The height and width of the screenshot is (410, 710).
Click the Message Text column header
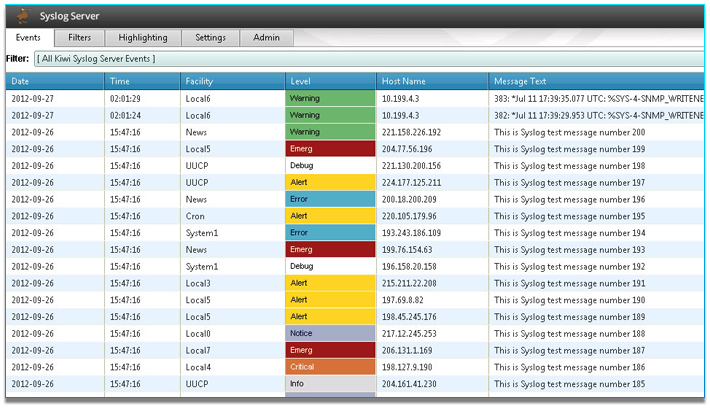pos(596,81)
